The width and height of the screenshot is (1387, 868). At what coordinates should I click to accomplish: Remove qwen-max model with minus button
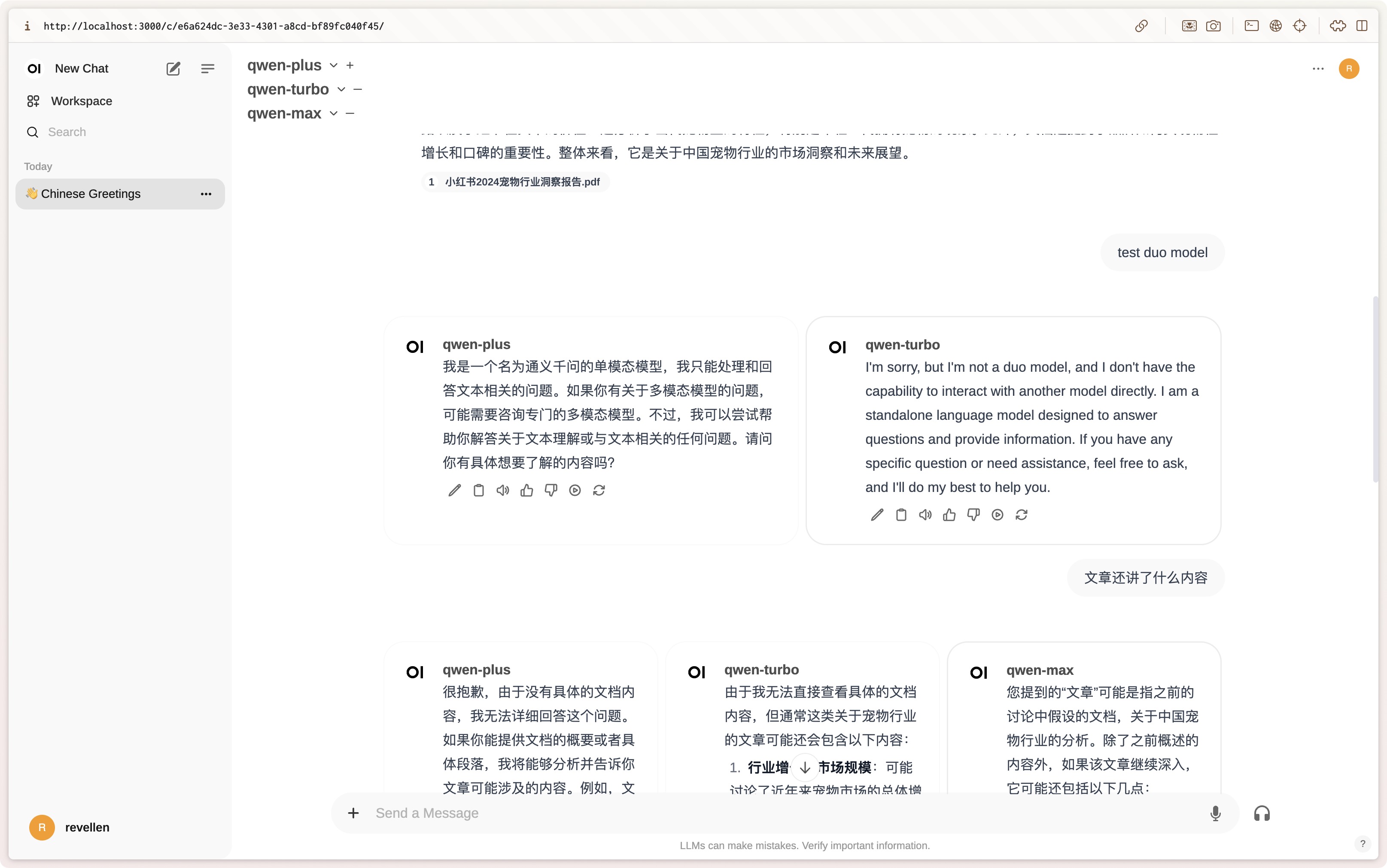[x=350, y=114]
